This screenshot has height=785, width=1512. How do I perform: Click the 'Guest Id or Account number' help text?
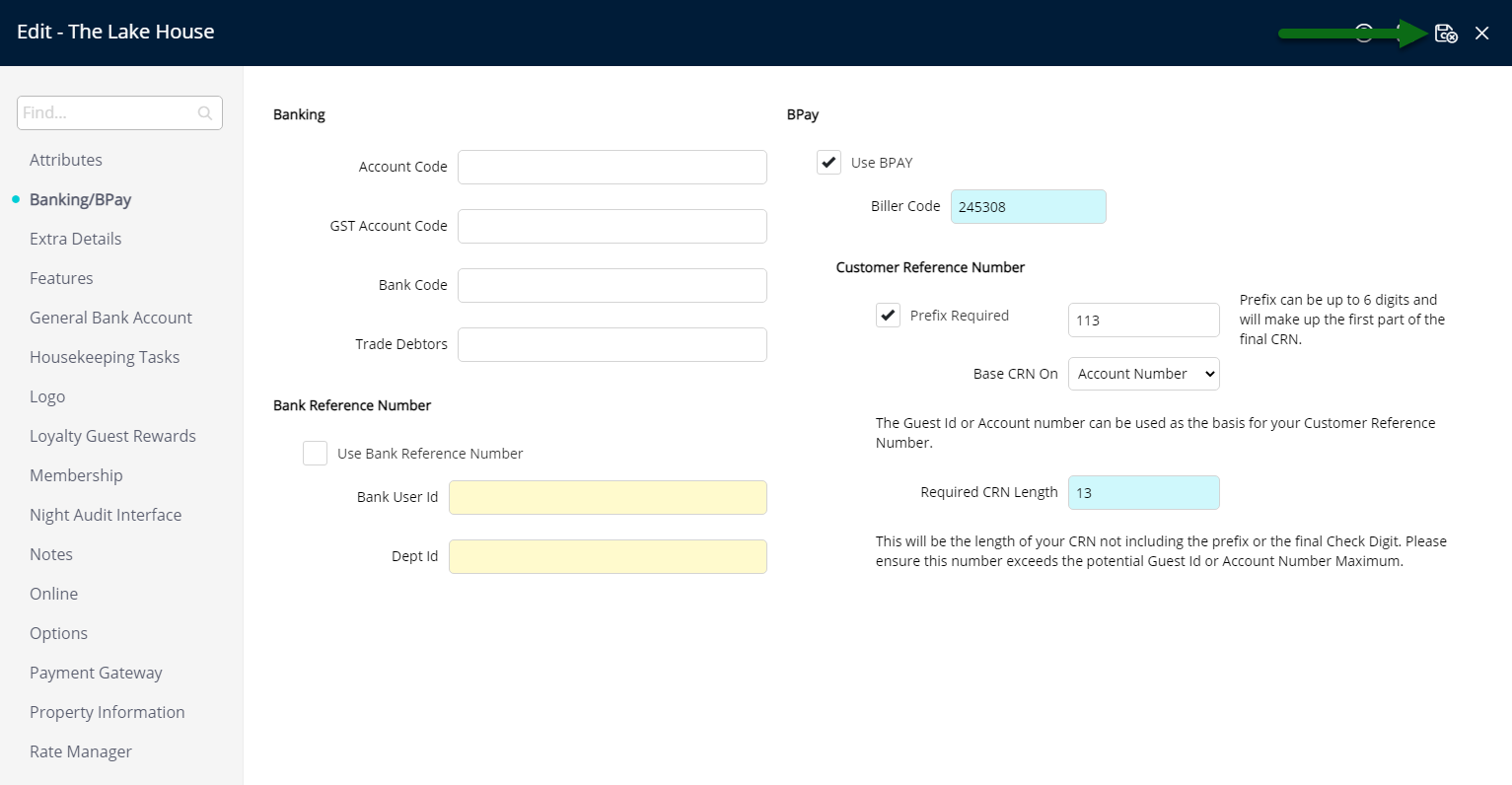coord(1156,433)
